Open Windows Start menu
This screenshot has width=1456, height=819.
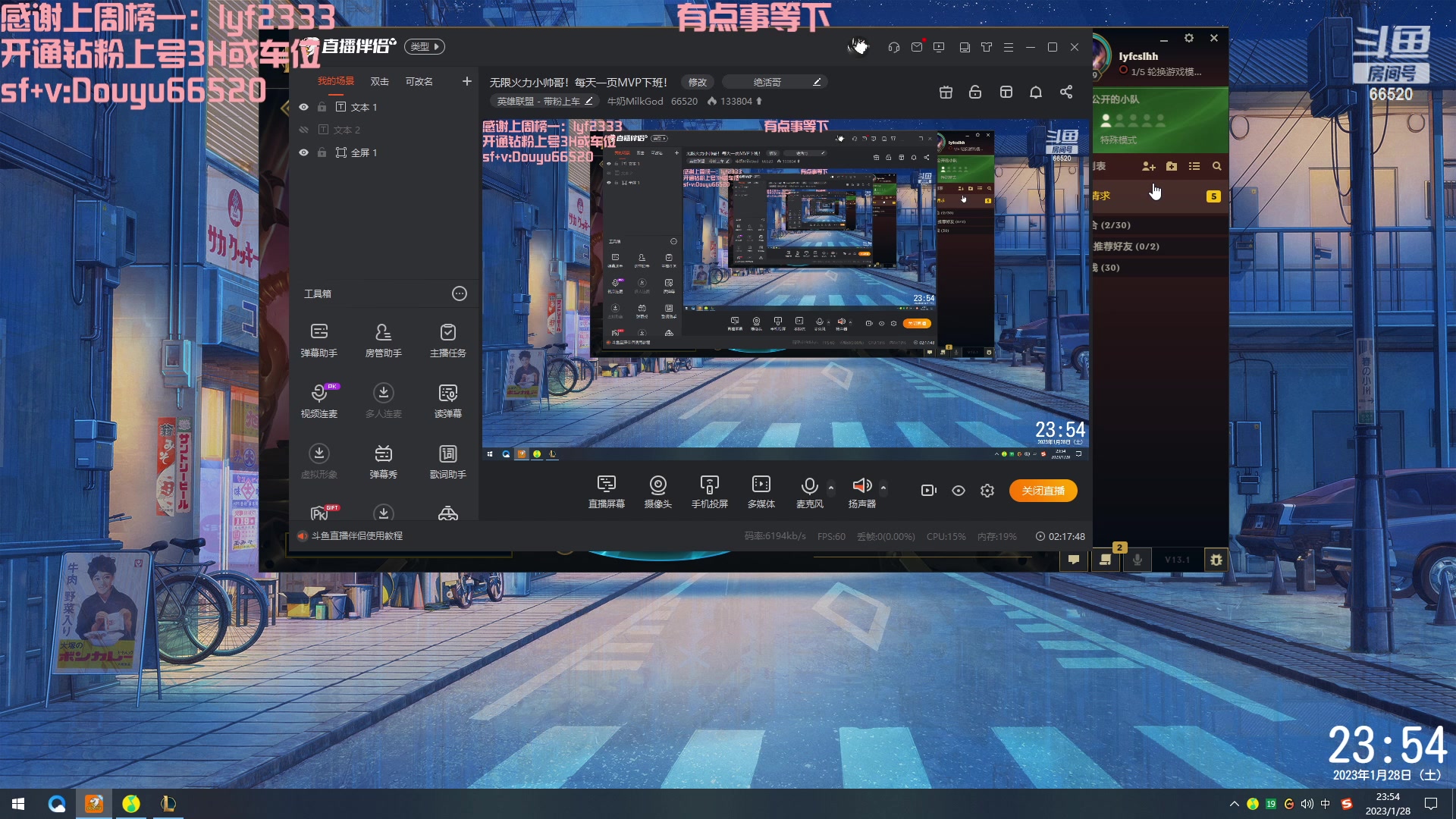pyautogui.click(x=18, y=804)
